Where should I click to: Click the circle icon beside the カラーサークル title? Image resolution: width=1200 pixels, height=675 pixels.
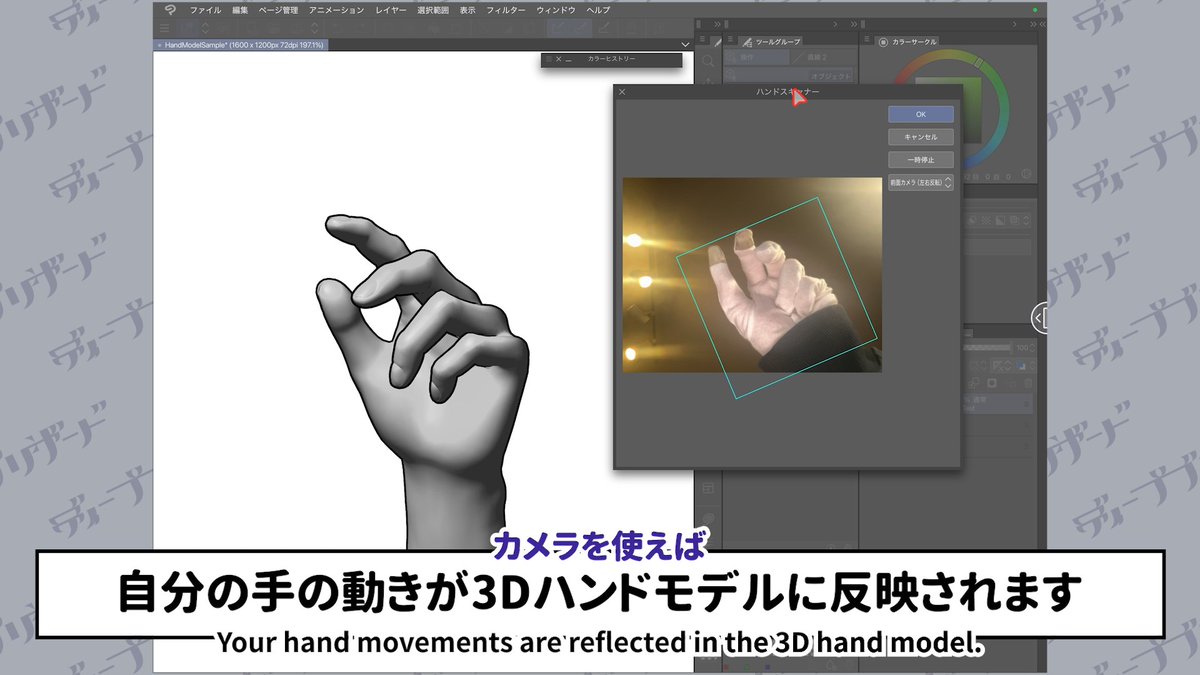coord(883,40)
